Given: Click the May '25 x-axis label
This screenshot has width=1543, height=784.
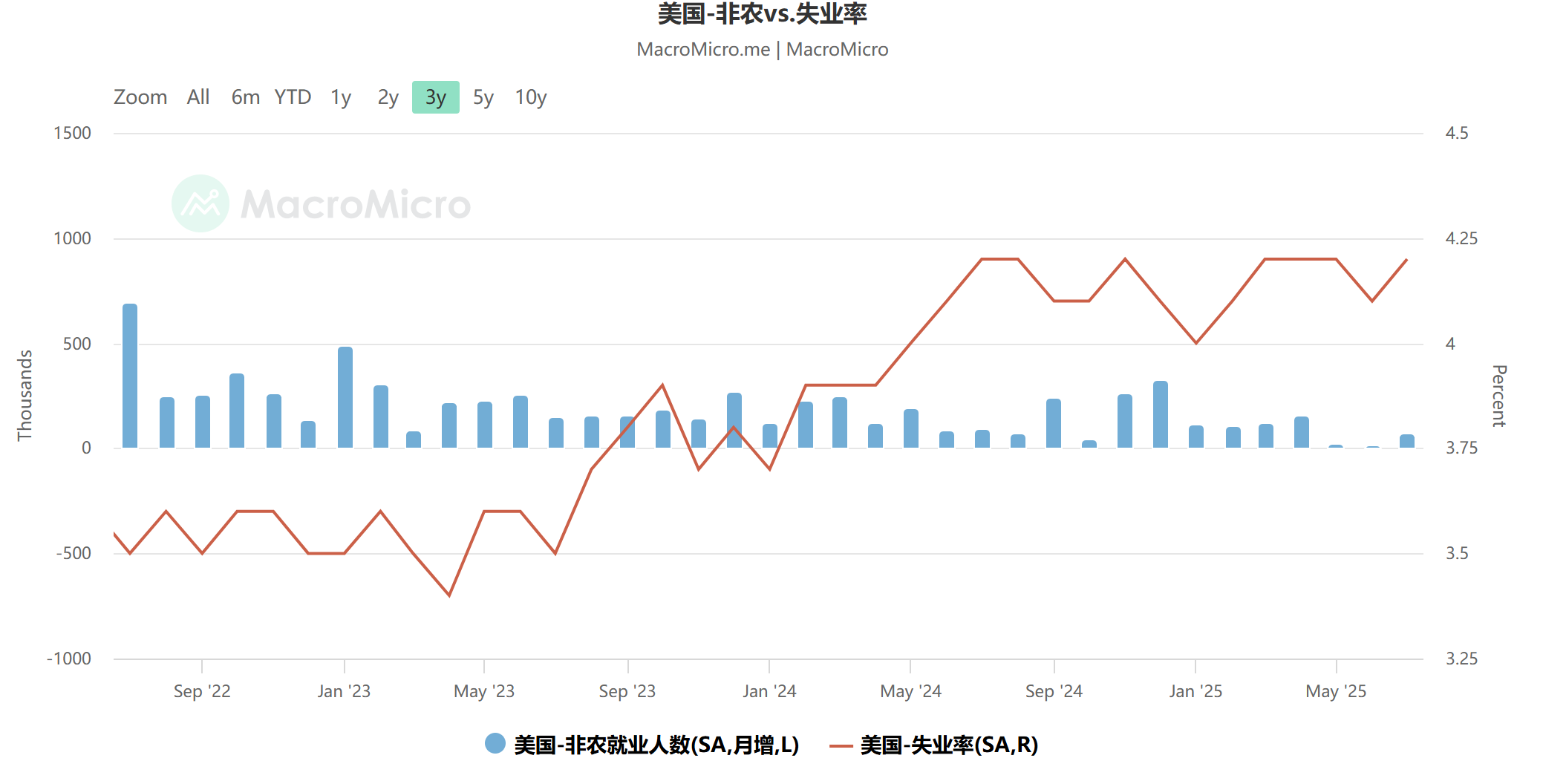Looking at the screenshot, I should [x=1336, y=691].
